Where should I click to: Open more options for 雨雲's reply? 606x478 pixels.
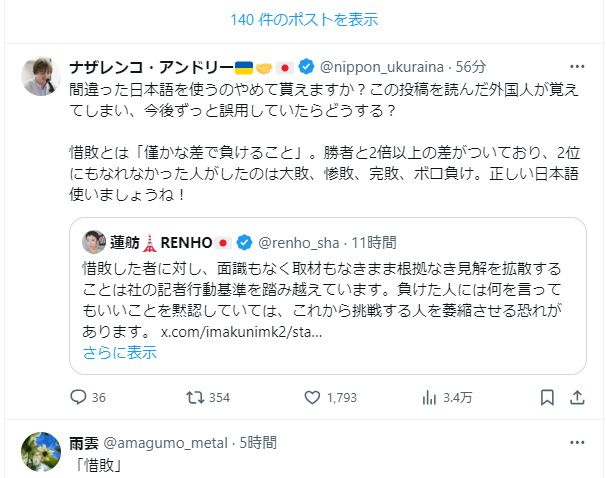pyautogui.click(x=577, y=442)
